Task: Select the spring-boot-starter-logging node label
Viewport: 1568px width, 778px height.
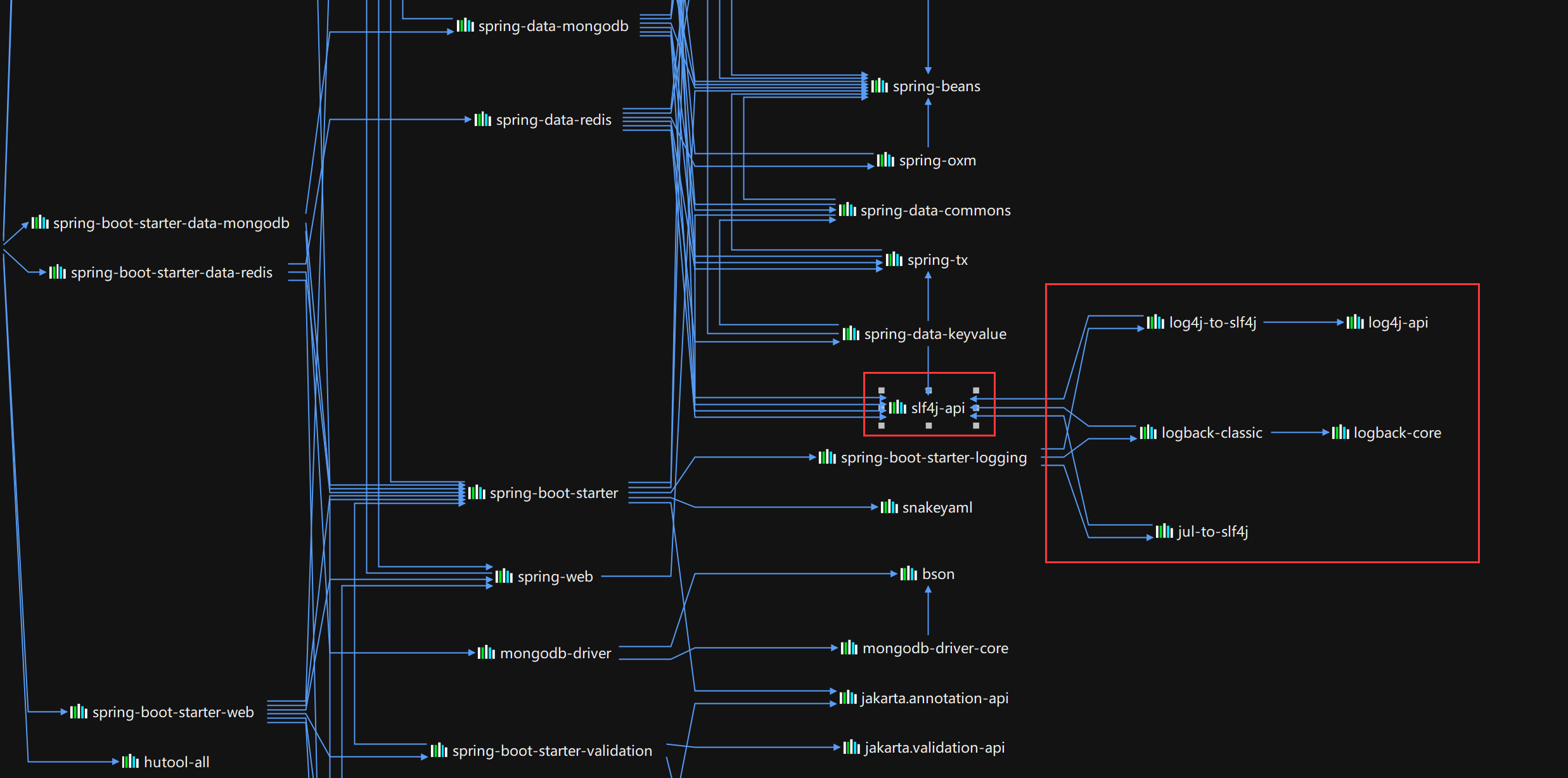Action: tap(934, 457)
